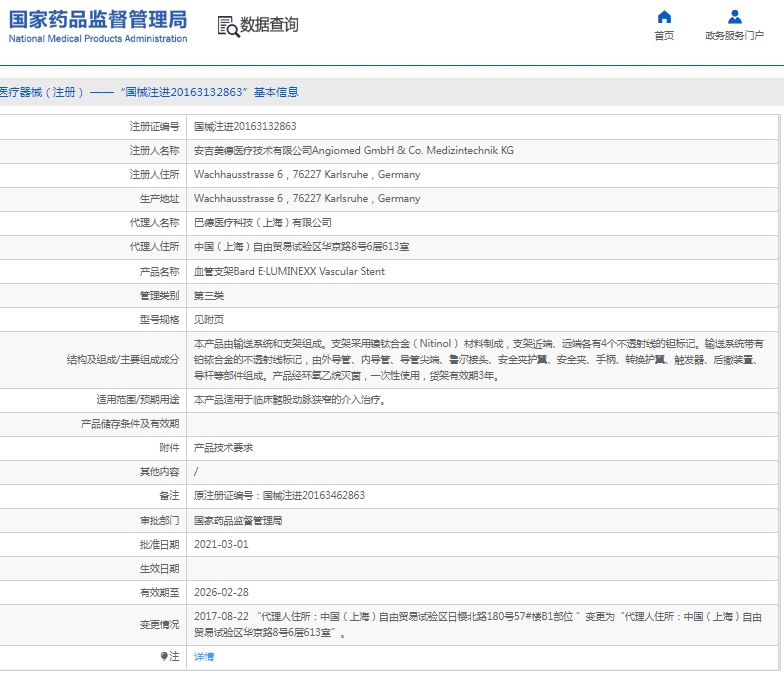
Task: Click the 备注 row label
Action: [169, 496]
